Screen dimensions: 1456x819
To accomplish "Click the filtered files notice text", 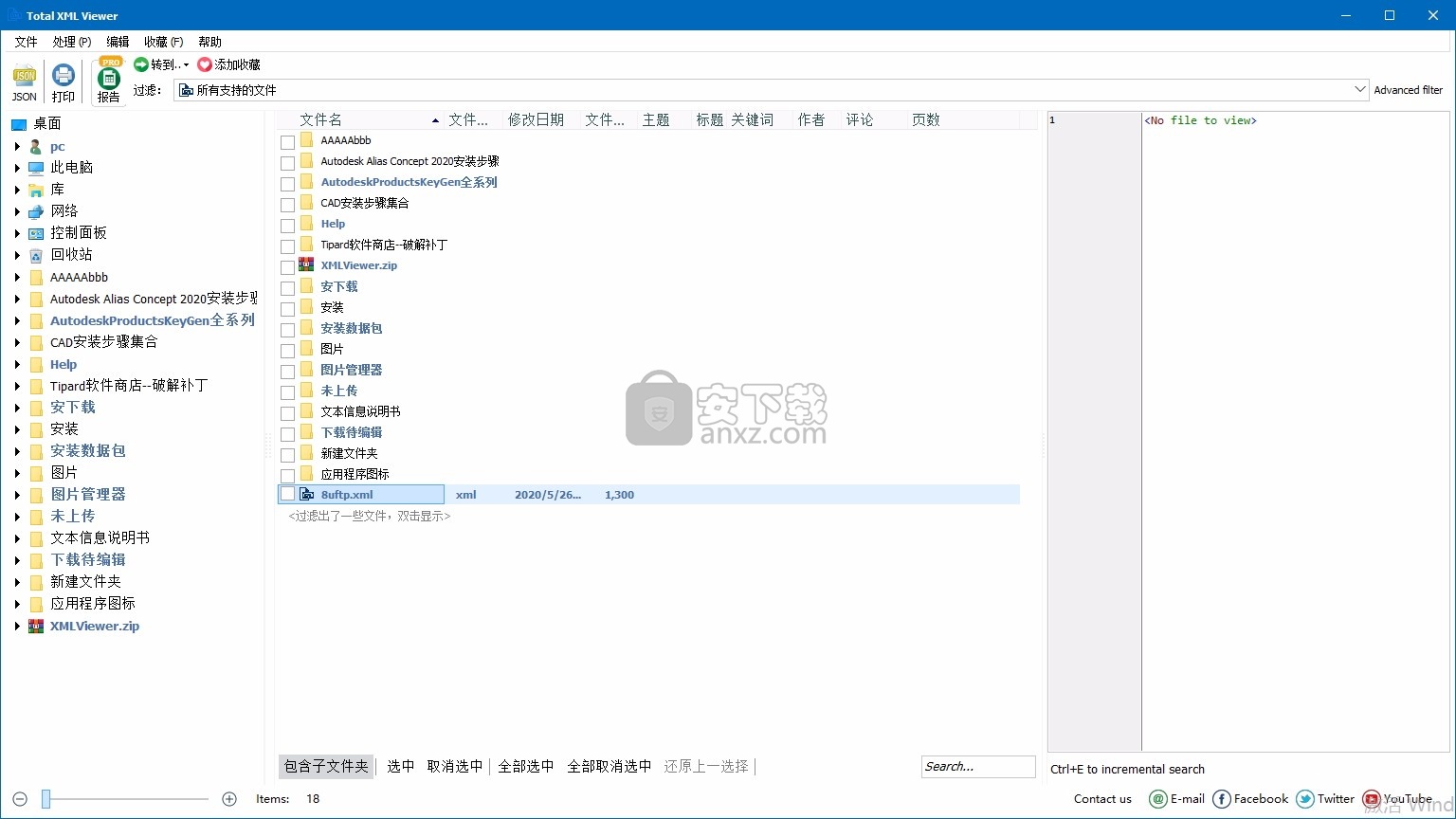I will (x=370, y=516).
